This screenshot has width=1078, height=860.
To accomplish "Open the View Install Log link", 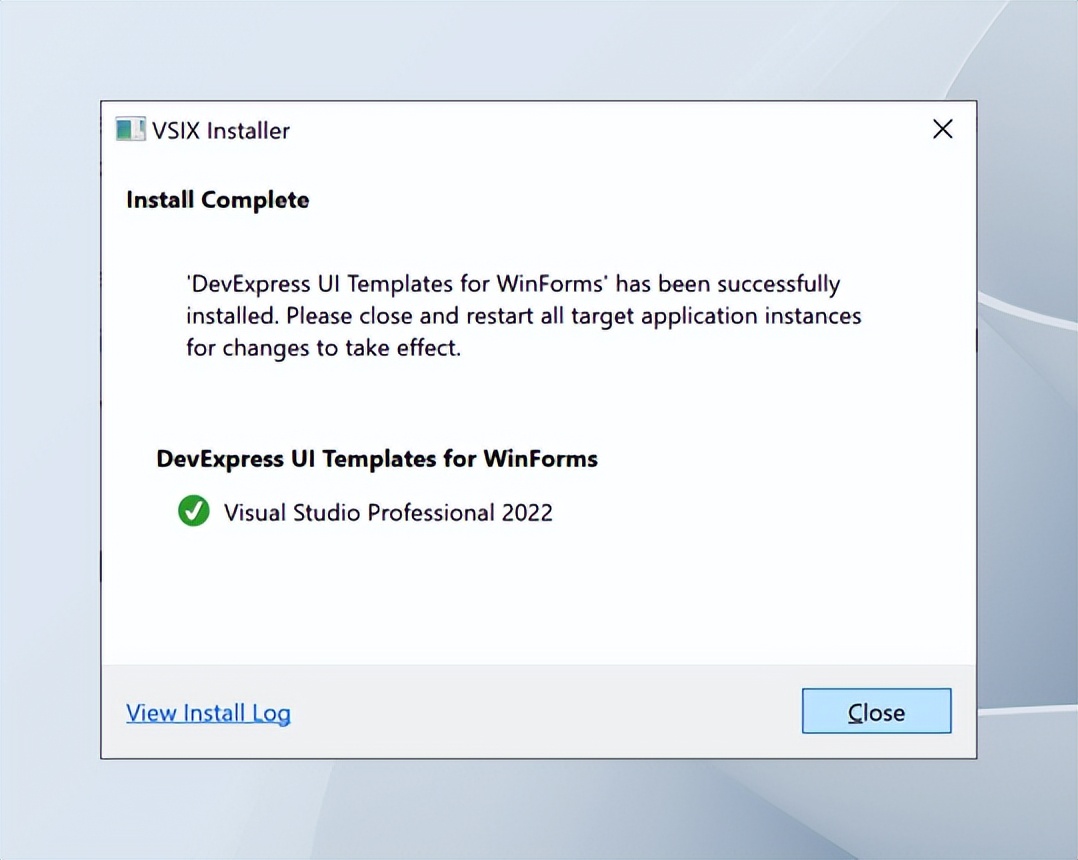I will 208,713.
